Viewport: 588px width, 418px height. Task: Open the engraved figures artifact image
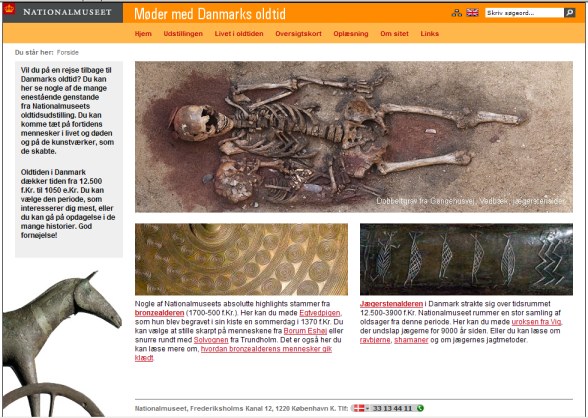point(466,259)
